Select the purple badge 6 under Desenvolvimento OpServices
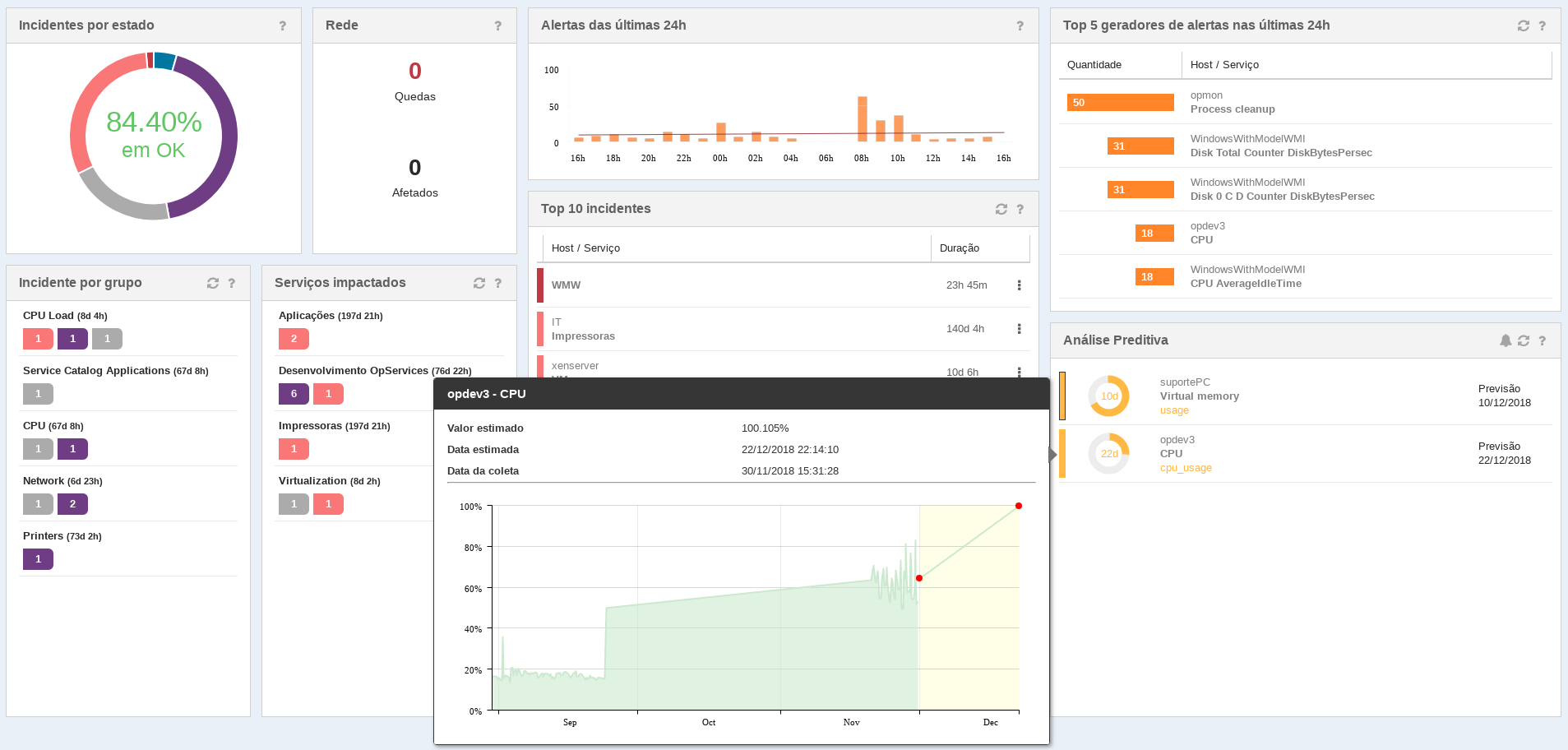 [294, 394]
